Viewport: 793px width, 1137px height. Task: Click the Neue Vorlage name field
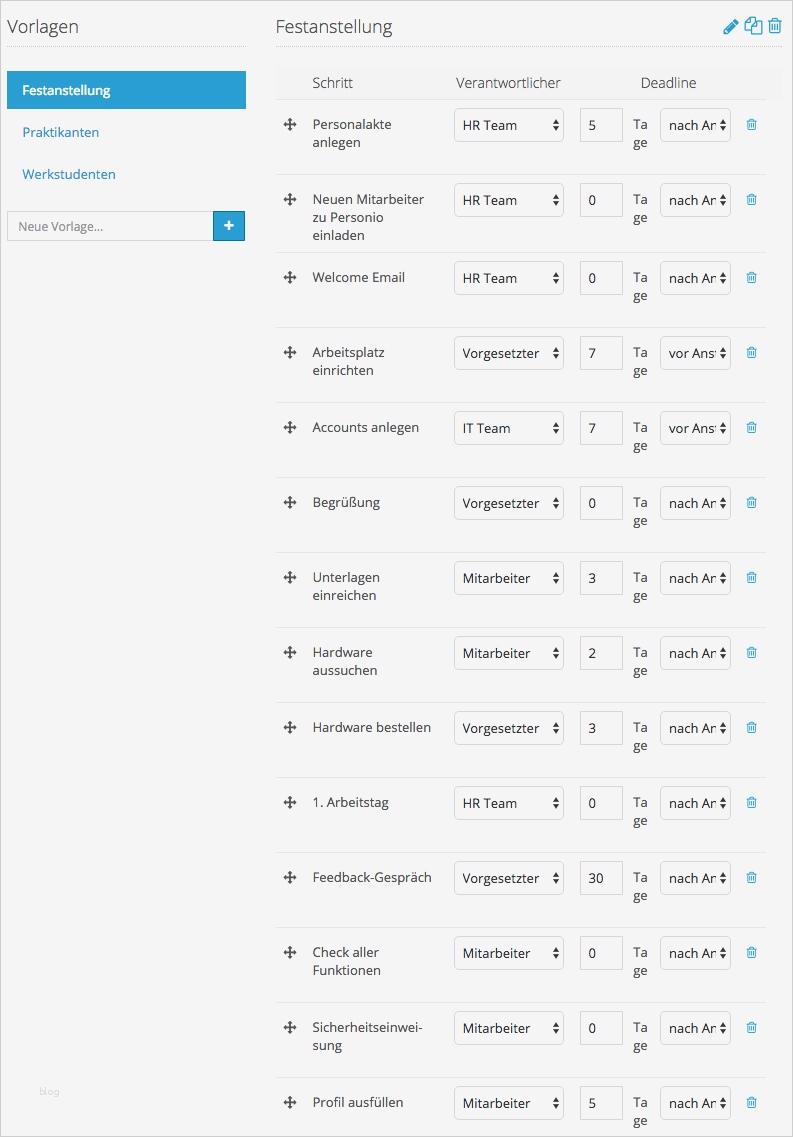pyautogui.click(x=110, y=226)
